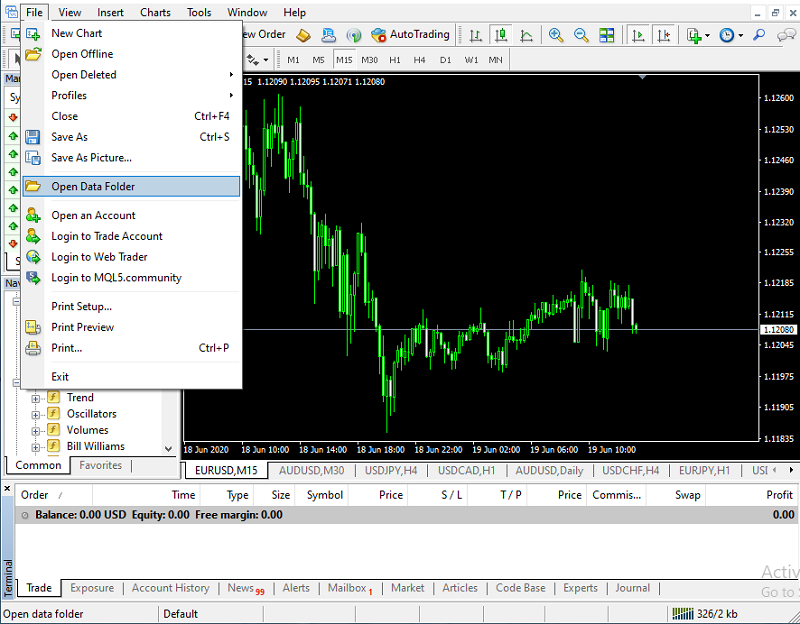Zoom in on the chart
Screen dimensions: 800x624
pos(556,35)
